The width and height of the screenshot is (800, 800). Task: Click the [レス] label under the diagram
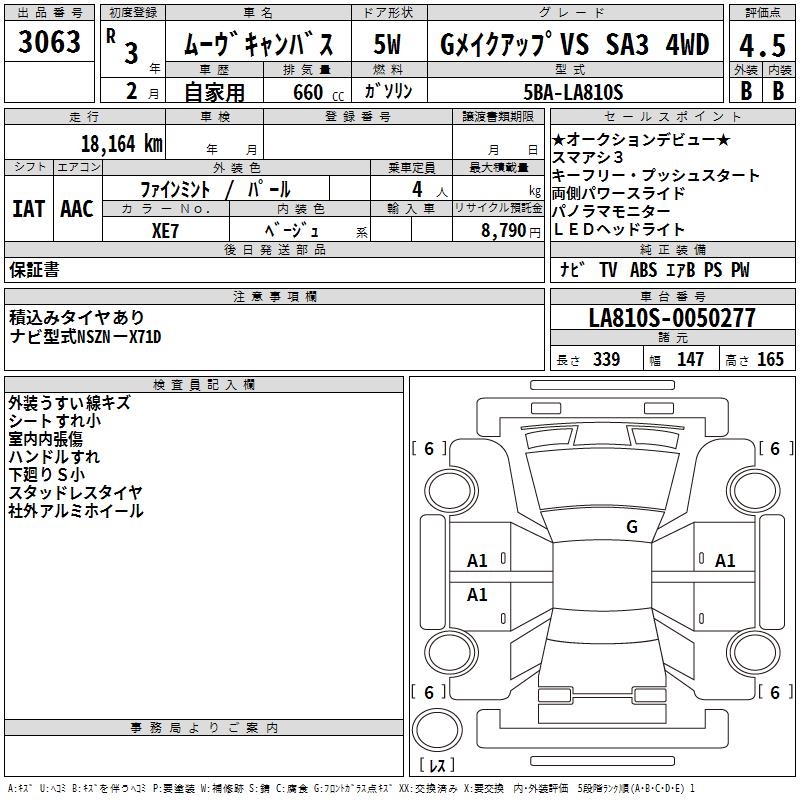pyautogui.click(x=442, y=766)
